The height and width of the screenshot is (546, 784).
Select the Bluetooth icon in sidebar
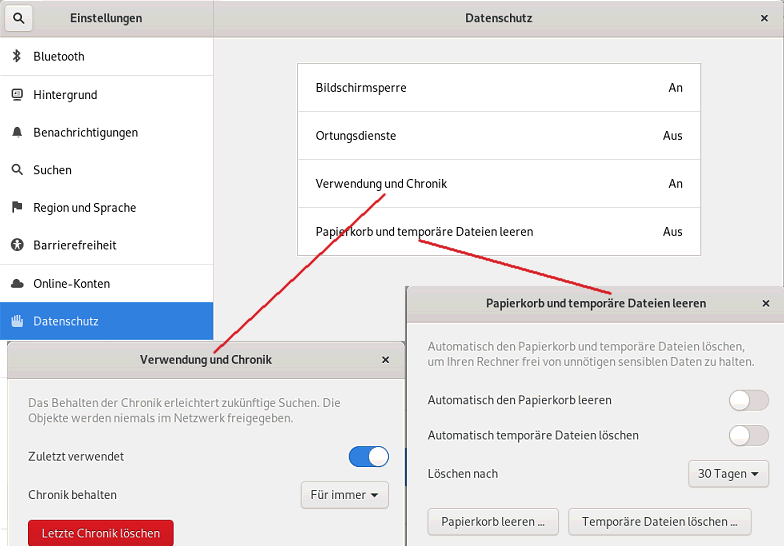click(17, 57)
